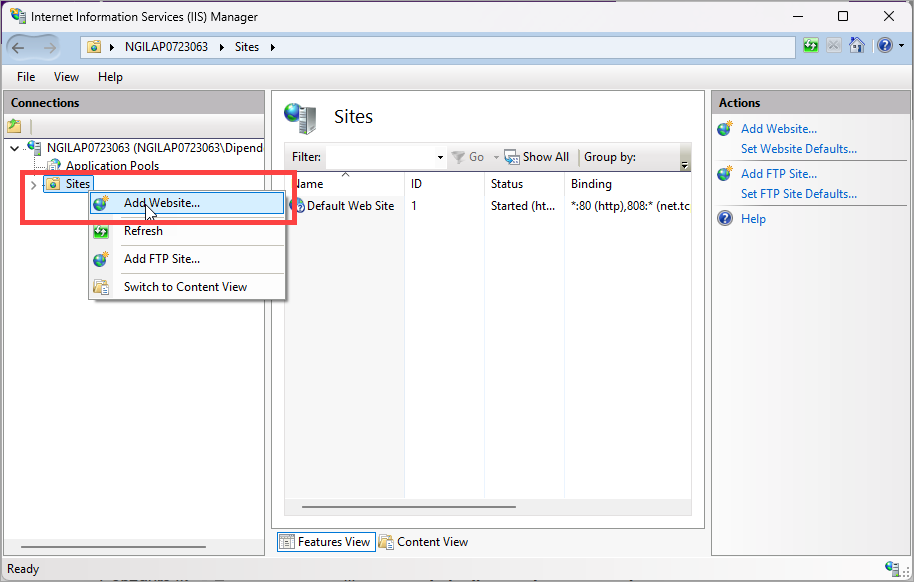The width and height of the screenshot is (914, 582).
Task: Choose Refresh from the context menu
Action: pos(187,231)
